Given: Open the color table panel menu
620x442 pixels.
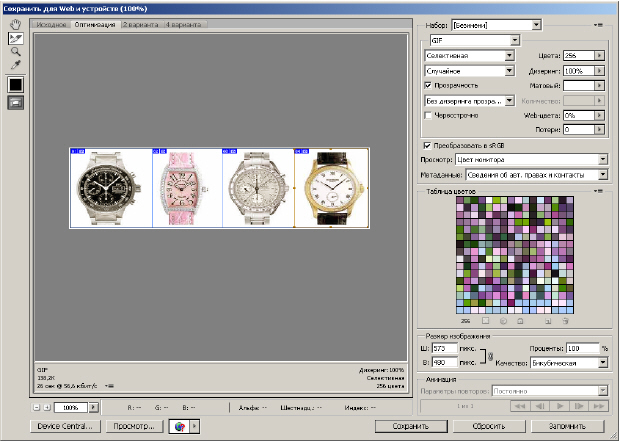Looking at the screenshot, I should (599, 190).
